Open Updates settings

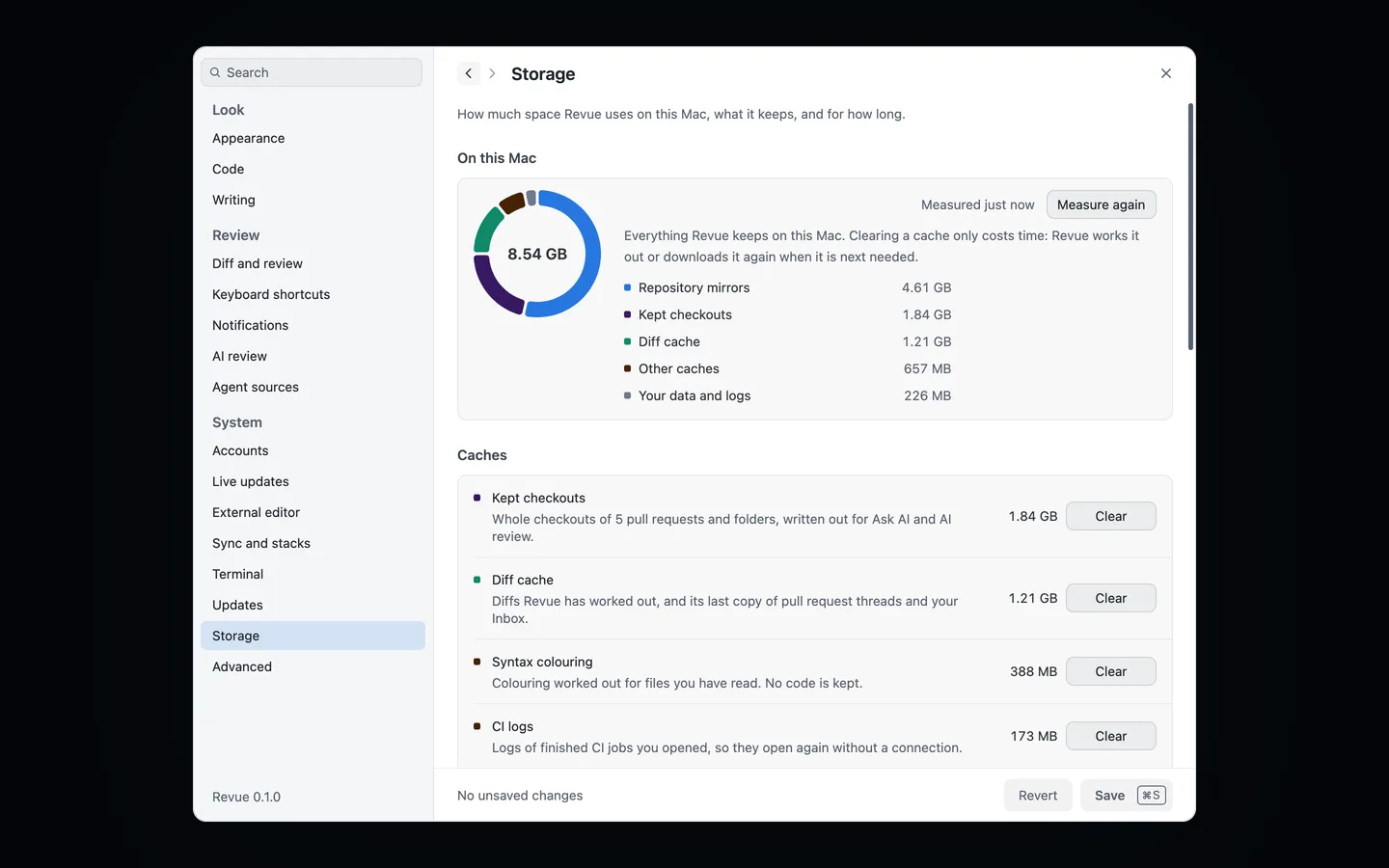click(313, 605)
